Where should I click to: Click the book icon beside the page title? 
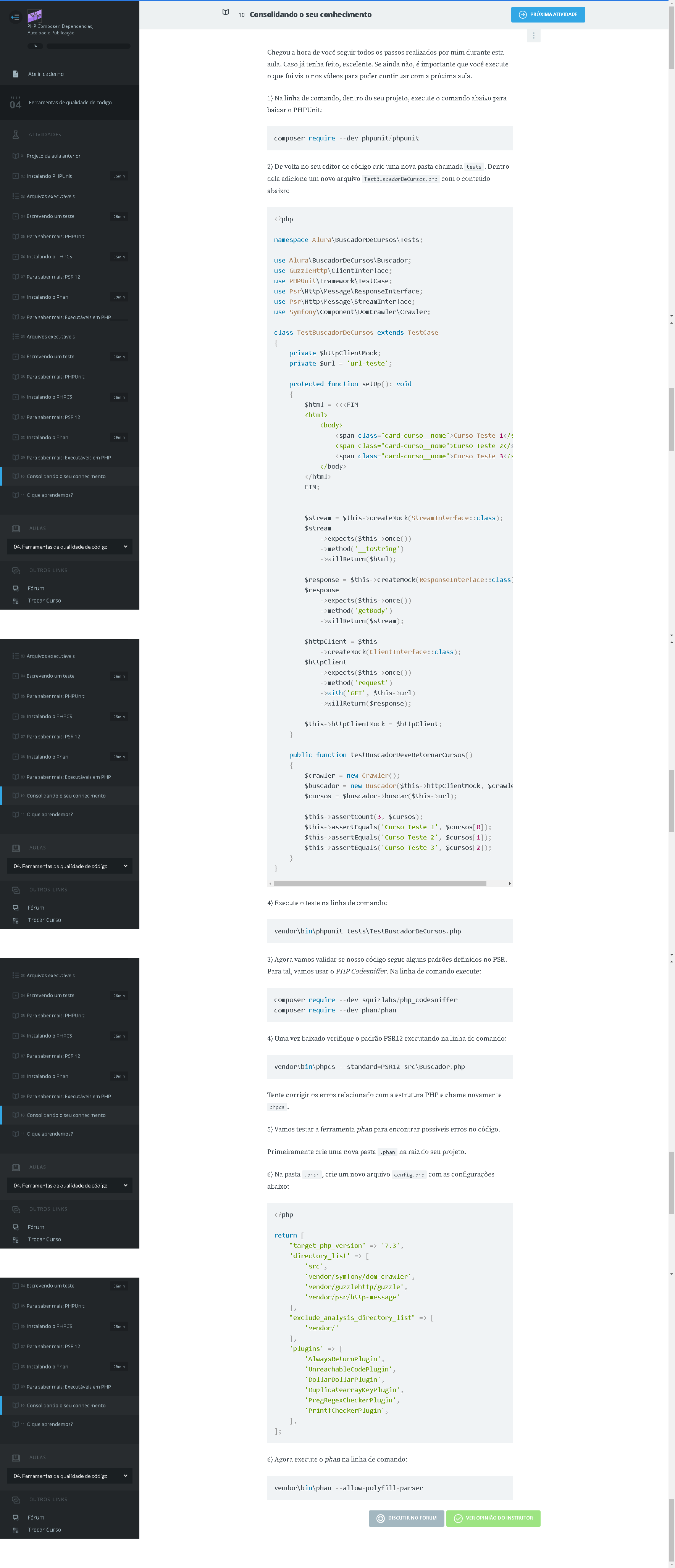pos(225,13)
